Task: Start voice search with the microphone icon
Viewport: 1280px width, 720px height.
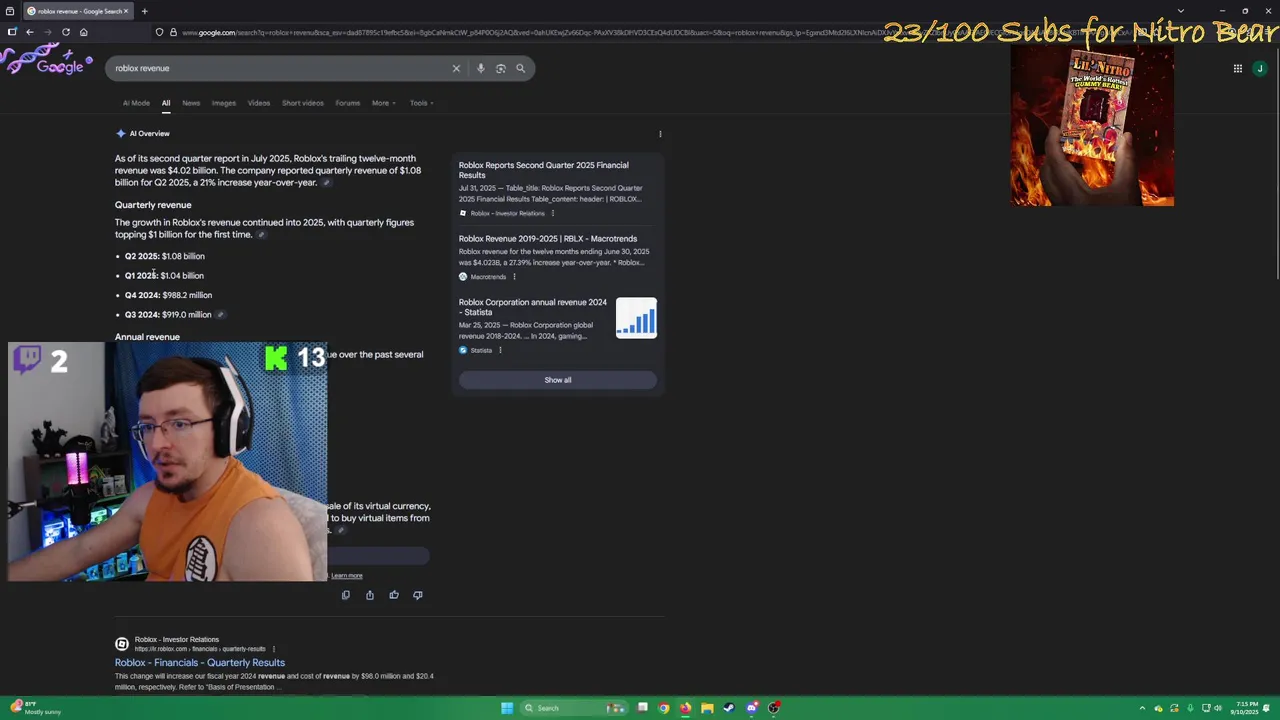Action: pos(481,68)
